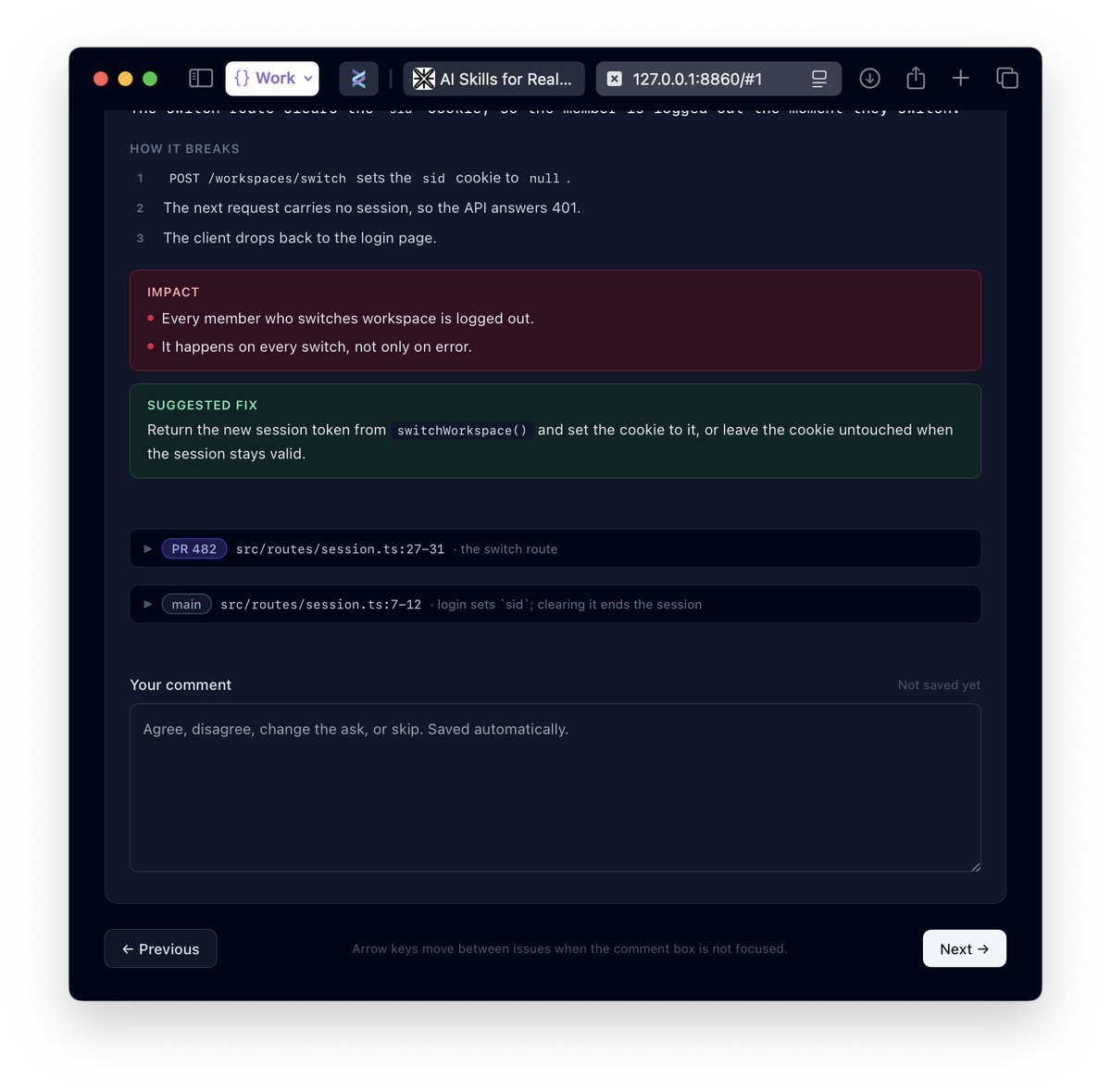
Task: Click the PR 482 badge
Action: (194, 549)
